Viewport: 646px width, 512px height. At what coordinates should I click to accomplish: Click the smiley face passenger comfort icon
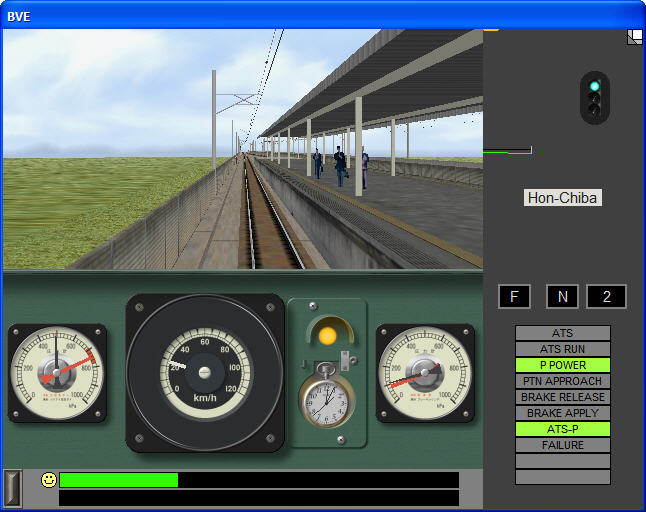[x=49, y=480]
